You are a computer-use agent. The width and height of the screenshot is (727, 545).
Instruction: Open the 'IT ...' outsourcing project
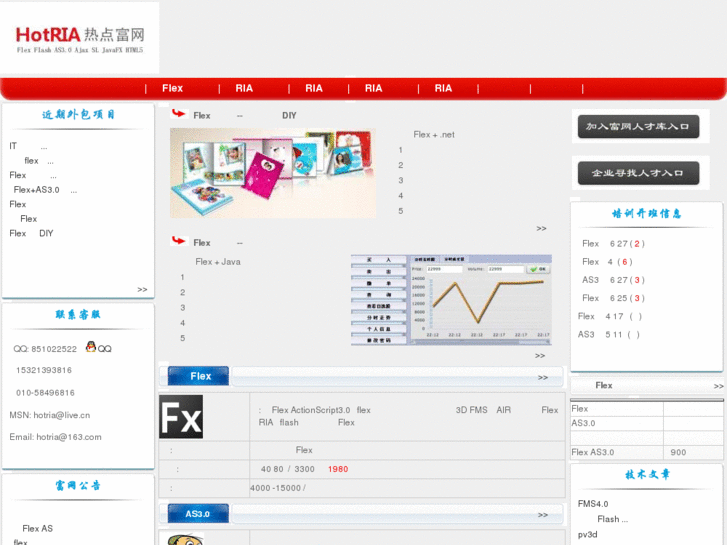pyautogui.click(x=28, y=146)
